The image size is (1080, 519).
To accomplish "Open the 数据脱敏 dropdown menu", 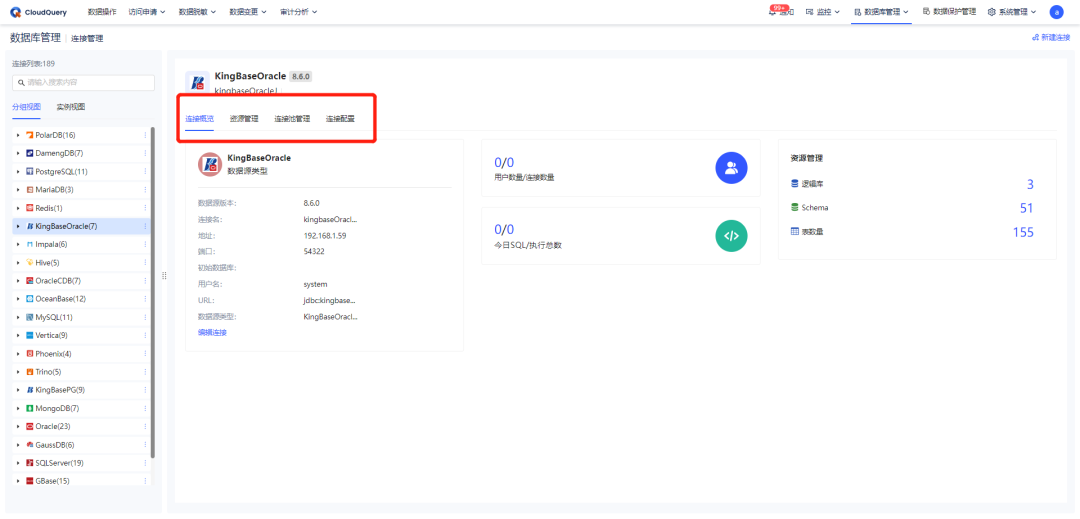I will click(197, 12).
